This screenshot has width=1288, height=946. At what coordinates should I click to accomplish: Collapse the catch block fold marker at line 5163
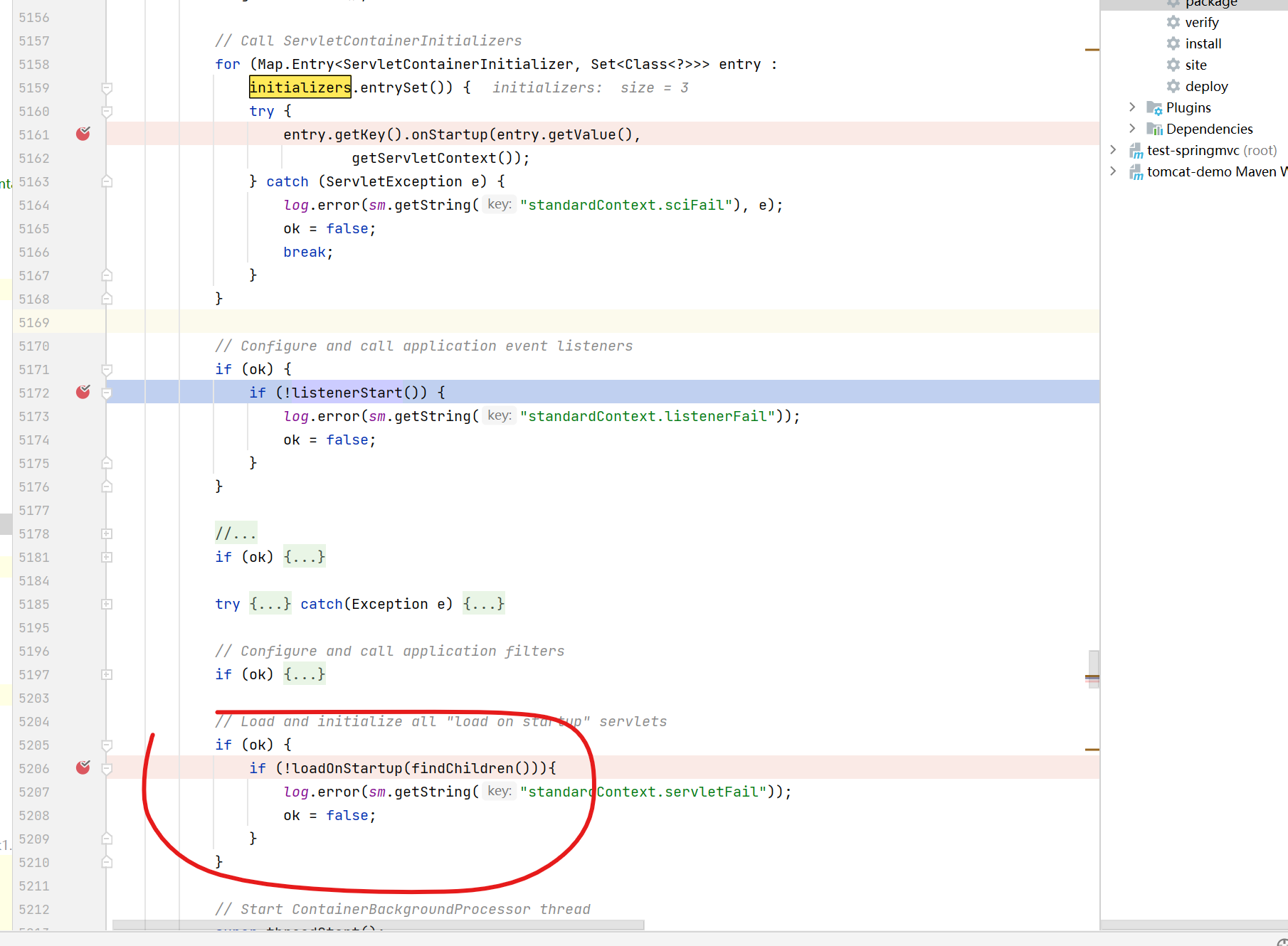tap(107, 181)
